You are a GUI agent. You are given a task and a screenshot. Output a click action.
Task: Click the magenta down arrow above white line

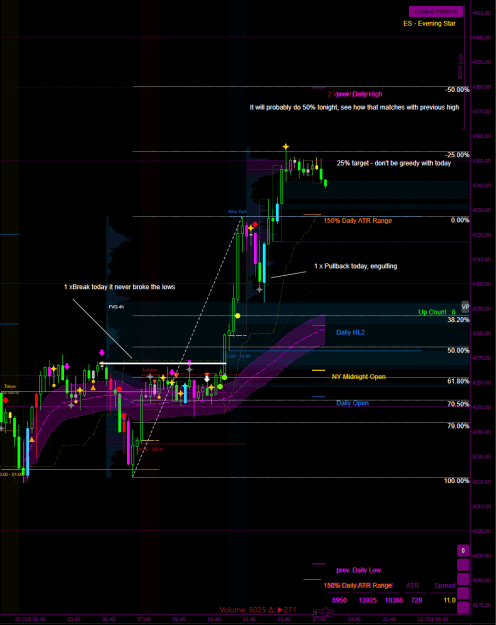pos(102,353)
